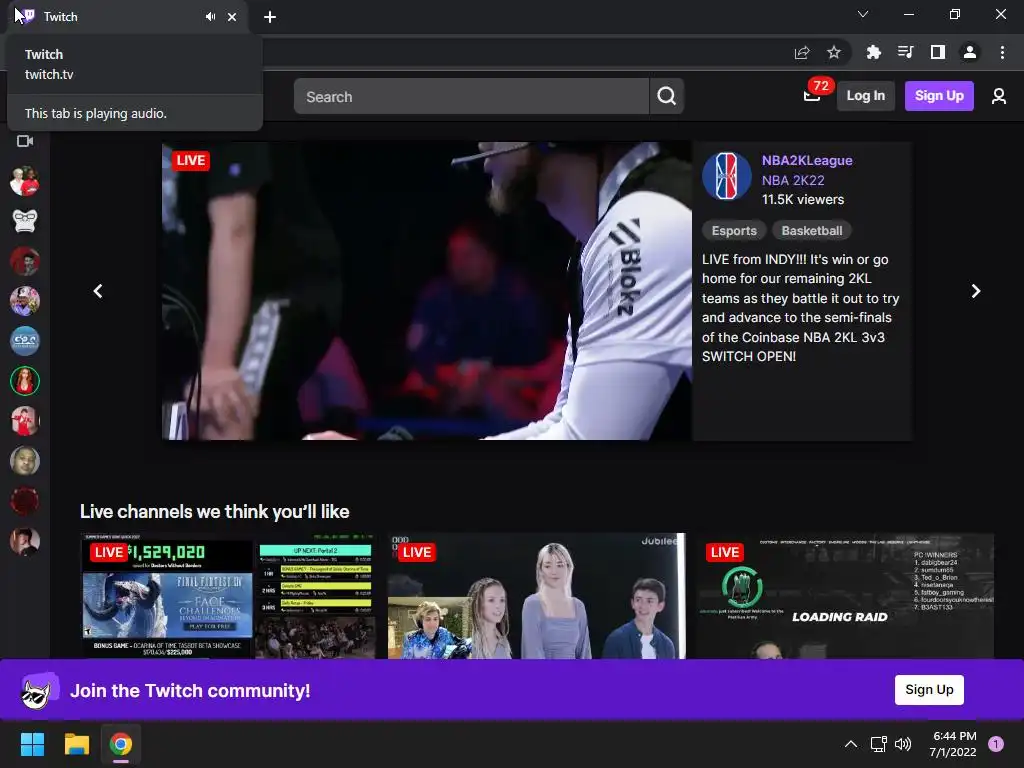Open the white gorilla avatar channel

[x=25, y=221]
